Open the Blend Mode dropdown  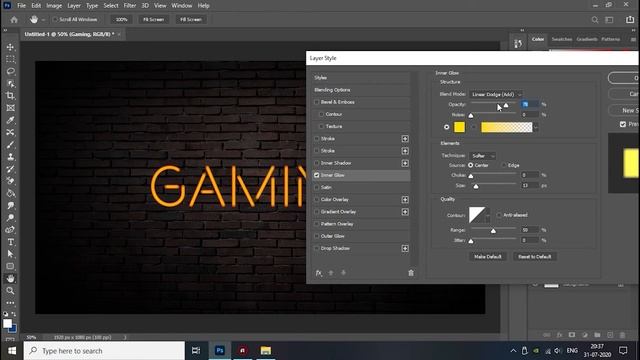pos(496,94)
